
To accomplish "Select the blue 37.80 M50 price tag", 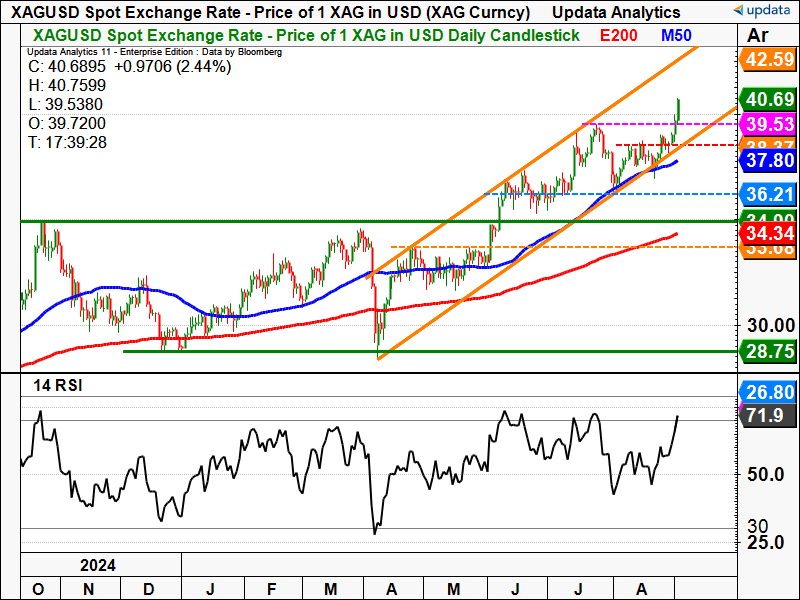I will (x=768, y=160).
